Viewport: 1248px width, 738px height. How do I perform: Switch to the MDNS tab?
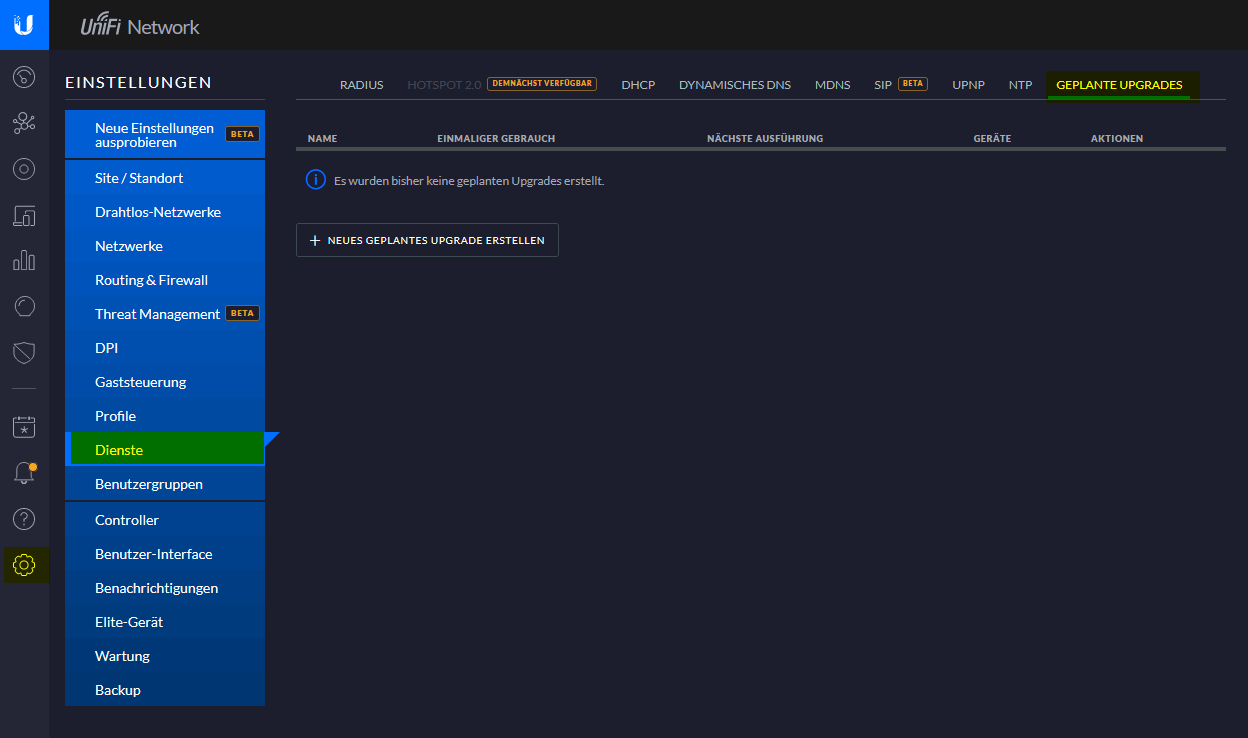[832, 85]
